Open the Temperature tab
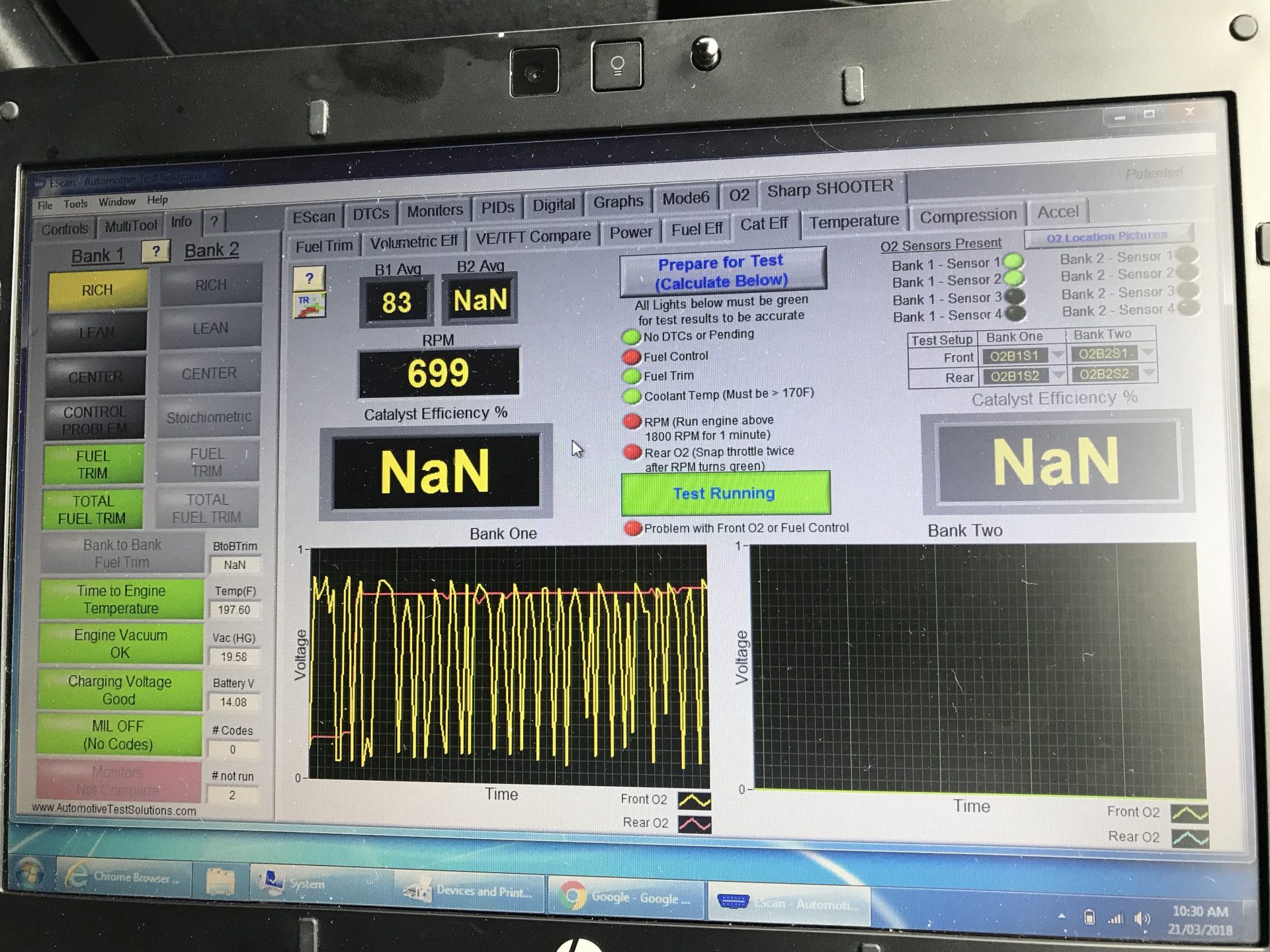 click(854, 221)
